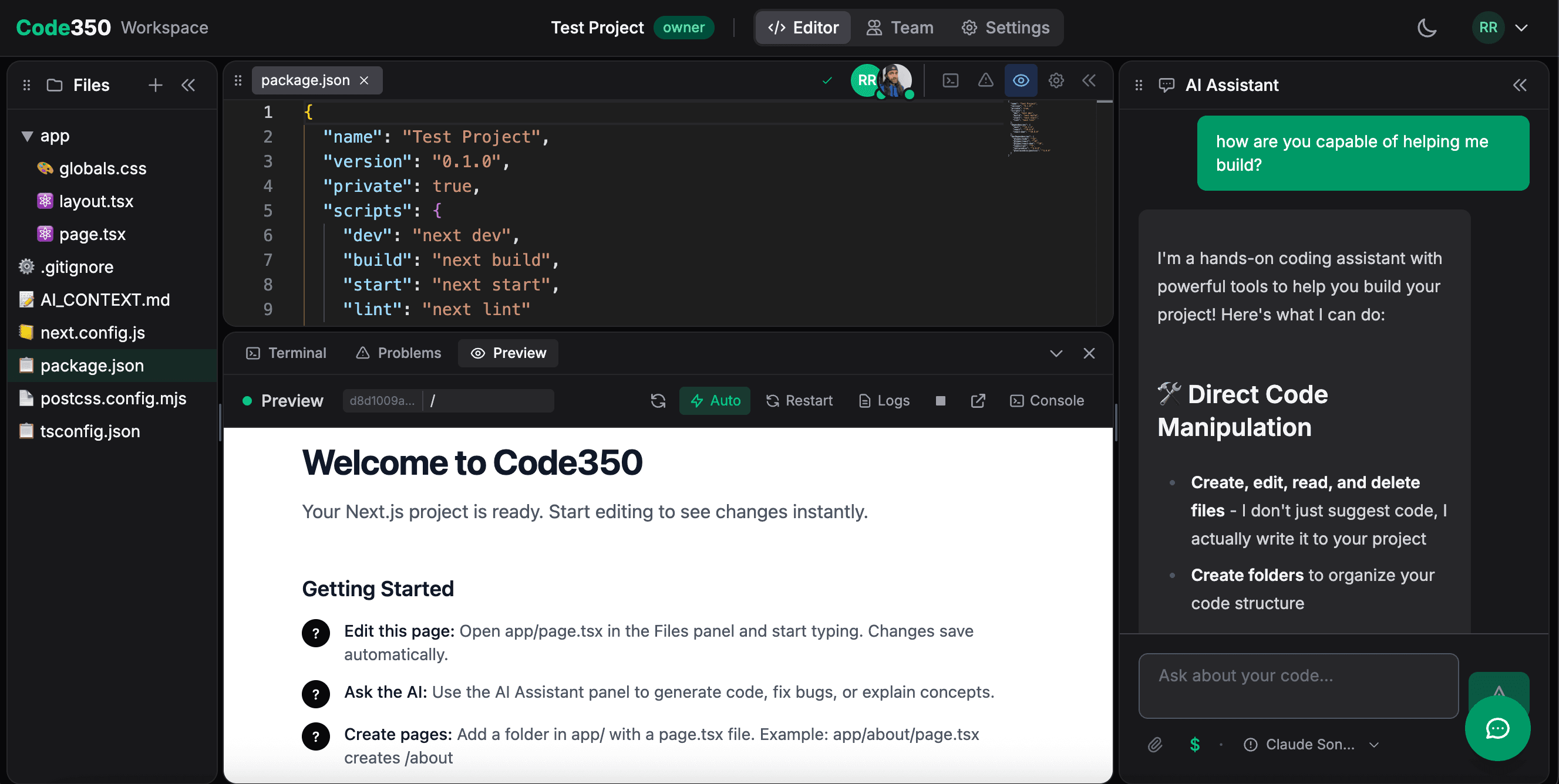Collapse the app folder in Files panel

click(26, 136)
